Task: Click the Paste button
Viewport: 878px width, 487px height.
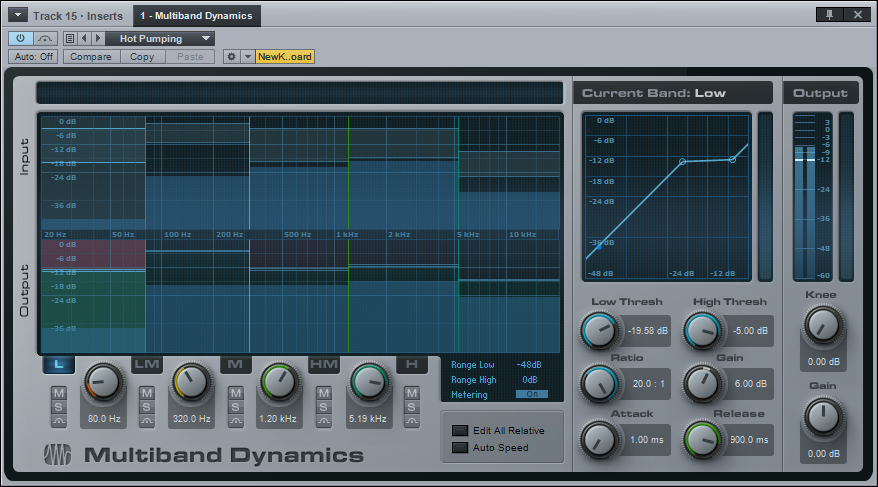Action: click(x=190, y=57)
